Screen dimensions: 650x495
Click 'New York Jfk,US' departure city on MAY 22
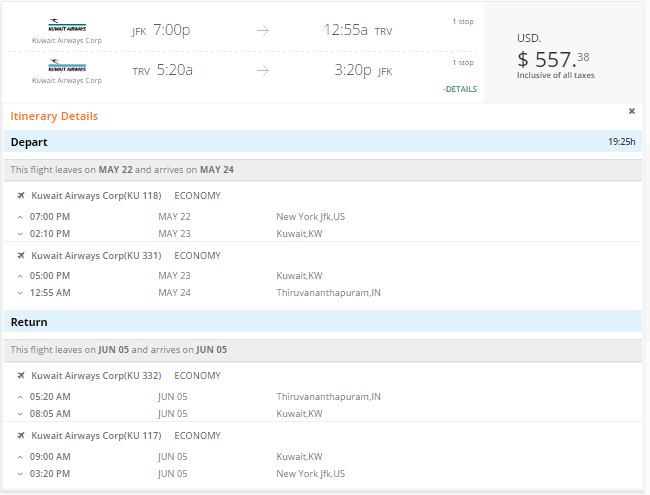310,217
